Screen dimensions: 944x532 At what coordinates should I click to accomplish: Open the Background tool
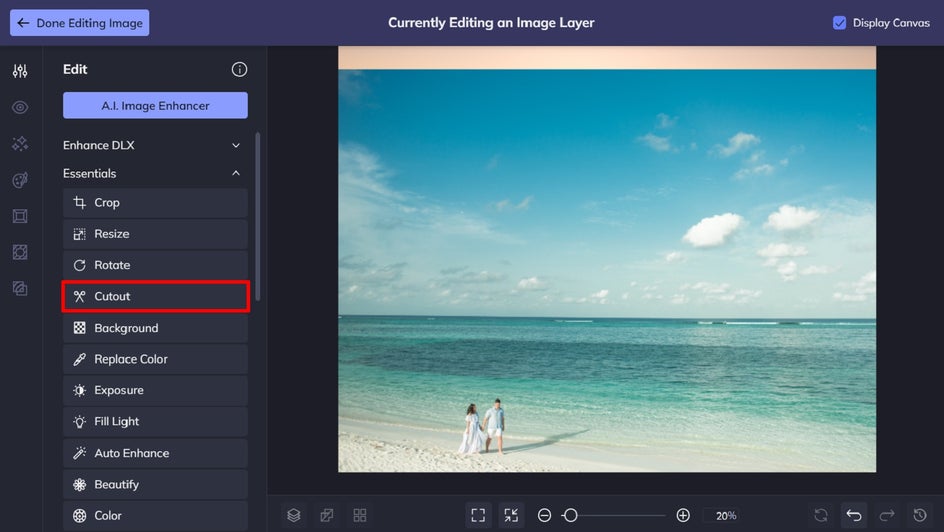tap(155, 328)
